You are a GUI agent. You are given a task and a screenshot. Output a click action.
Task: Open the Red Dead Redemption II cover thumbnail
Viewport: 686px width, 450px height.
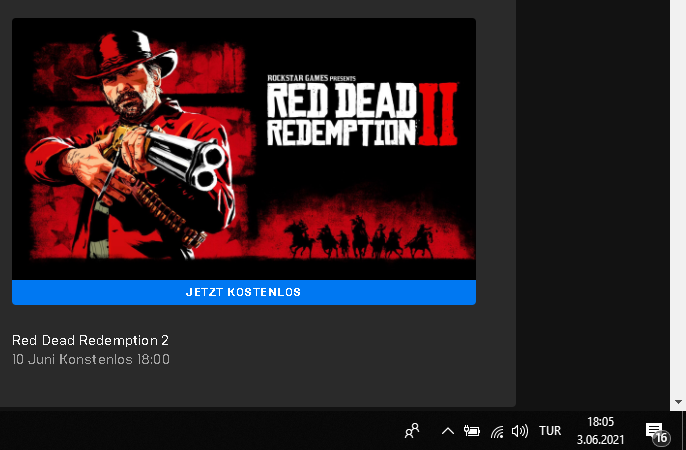pyautogui.click(x=244, y=149)
